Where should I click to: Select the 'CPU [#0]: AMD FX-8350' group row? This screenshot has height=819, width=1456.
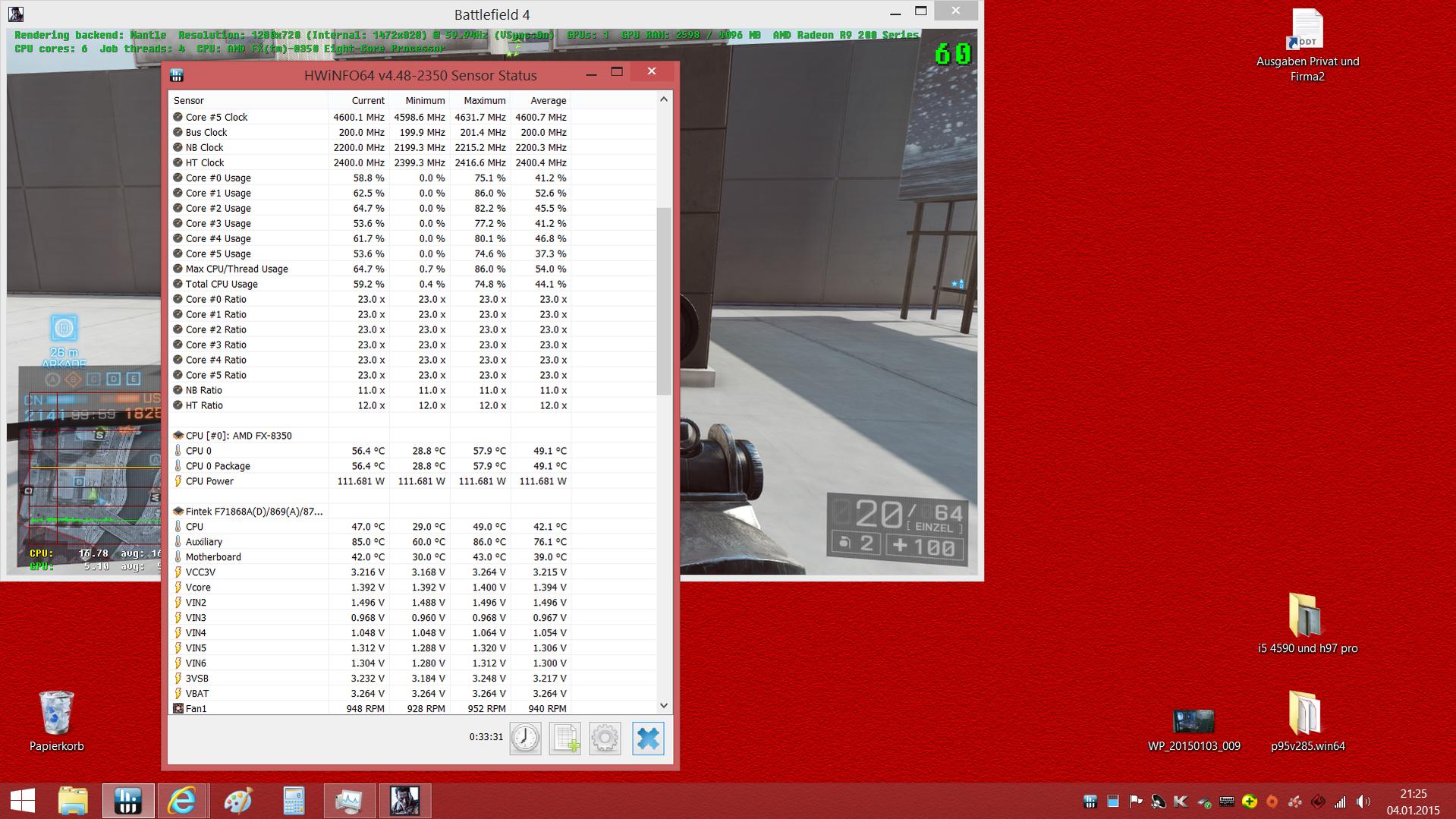pos(412,436)
